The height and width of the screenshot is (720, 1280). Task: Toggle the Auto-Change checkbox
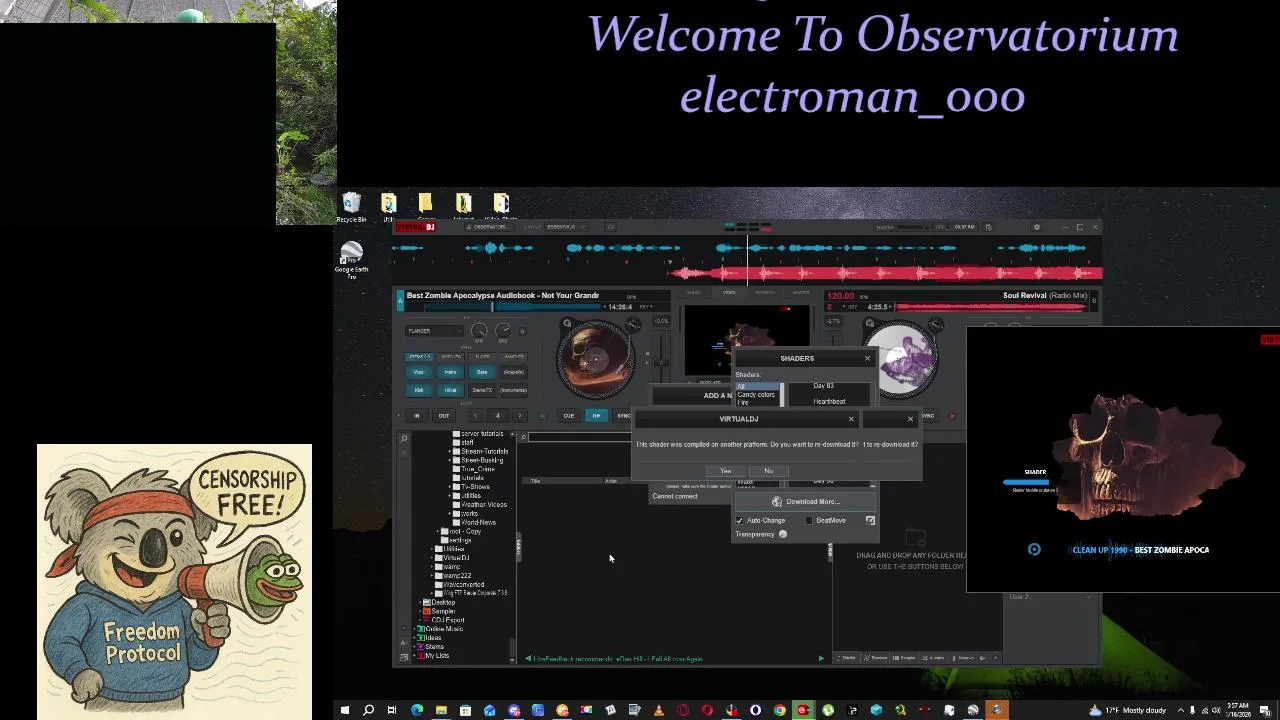pyautogui.click(x=740, y=520)
